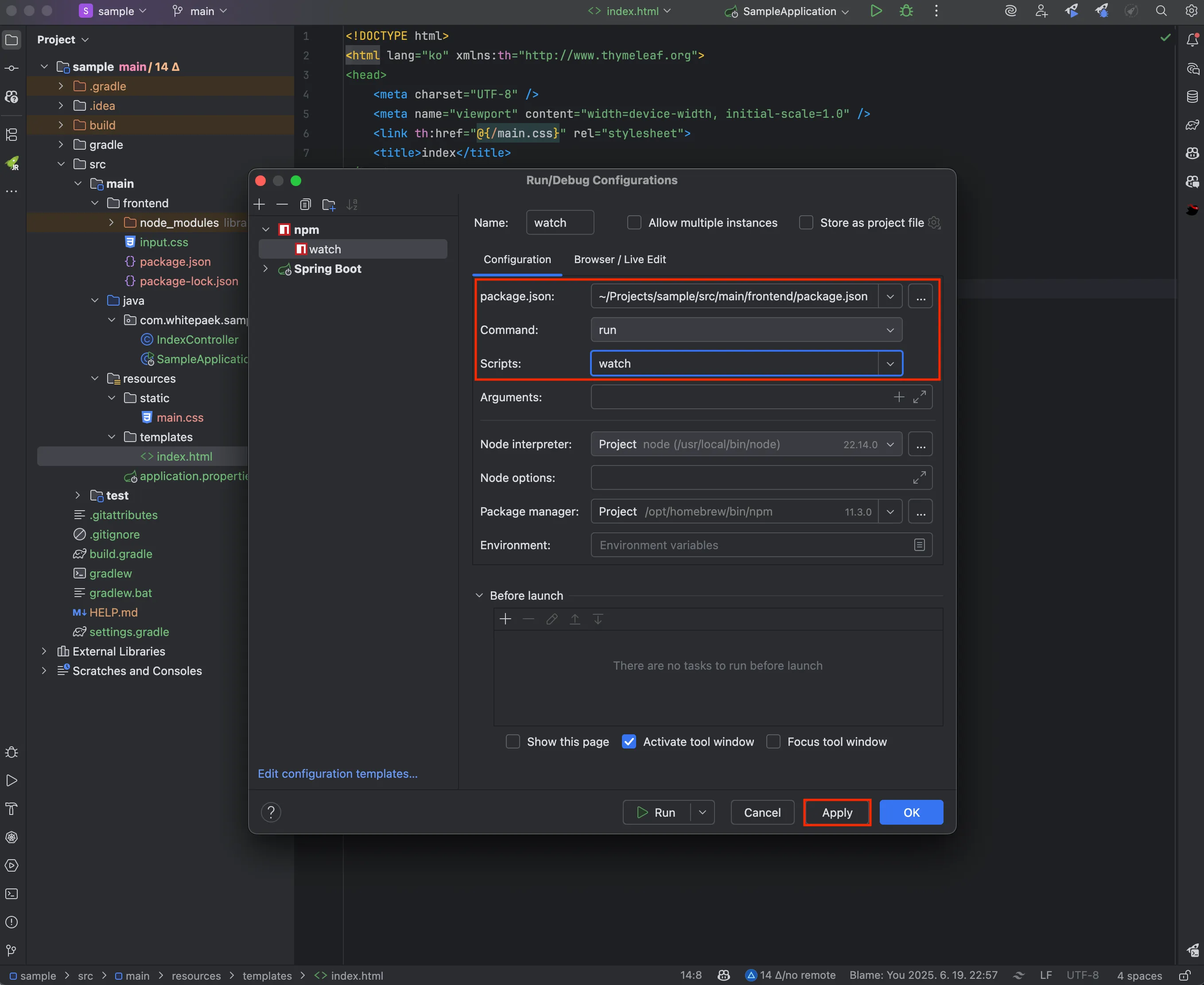The image size is (1204, 985).
Task: Remove the selected configuration with the minus icon
Action: [x=282, y=204]
